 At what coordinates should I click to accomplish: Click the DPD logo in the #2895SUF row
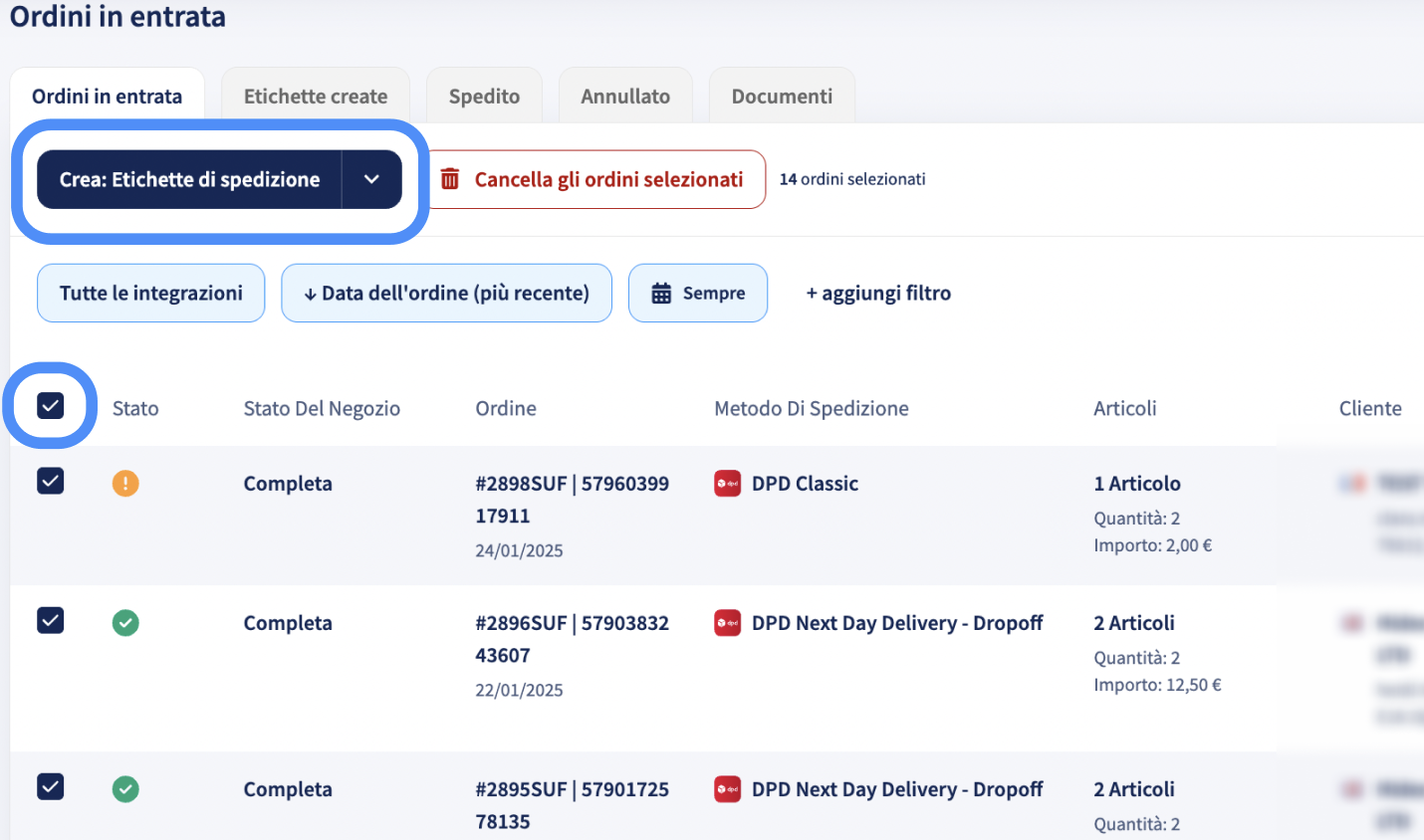(x=728, y=789)
